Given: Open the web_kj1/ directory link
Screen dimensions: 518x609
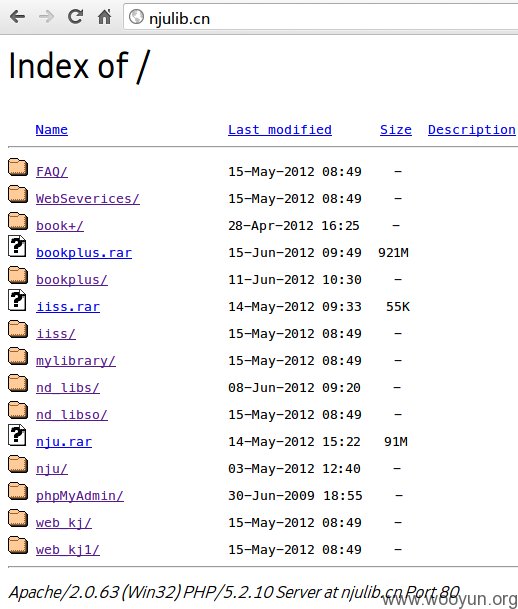Looking at the screenshot, I should point(68,550).
